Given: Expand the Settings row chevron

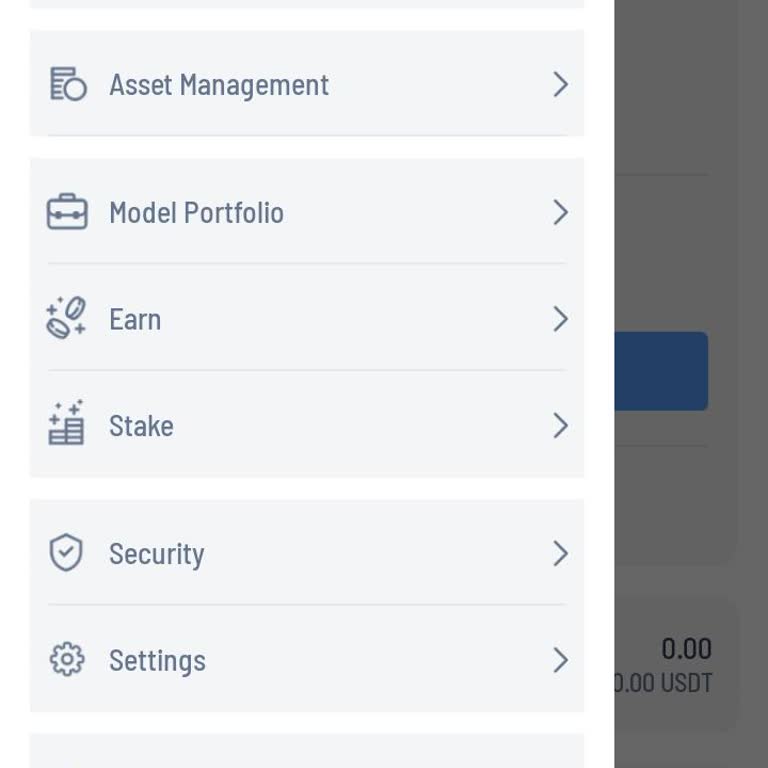Looking at the screenshot, I should point(560,660).
